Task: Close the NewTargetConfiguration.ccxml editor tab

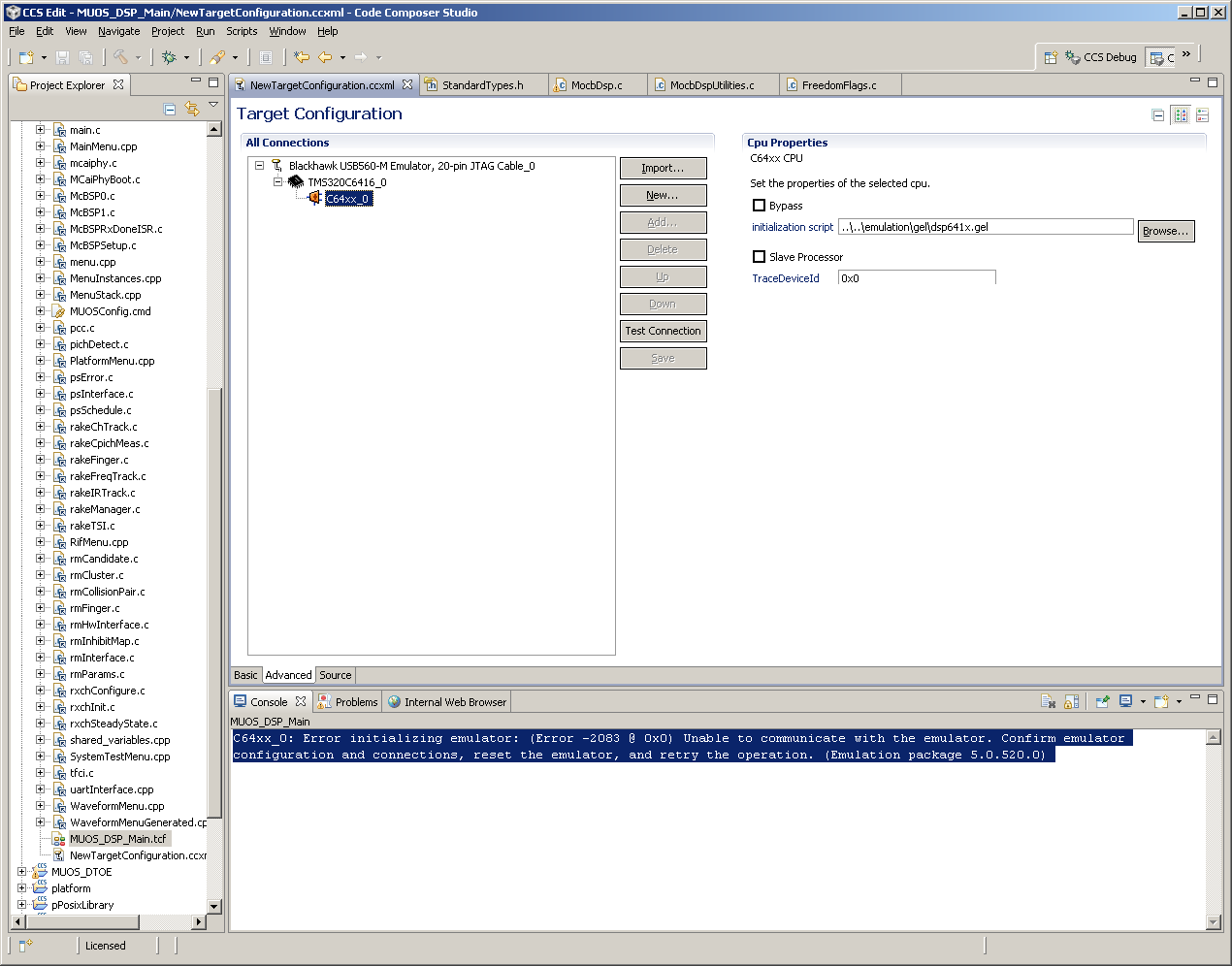Action: 407,84
